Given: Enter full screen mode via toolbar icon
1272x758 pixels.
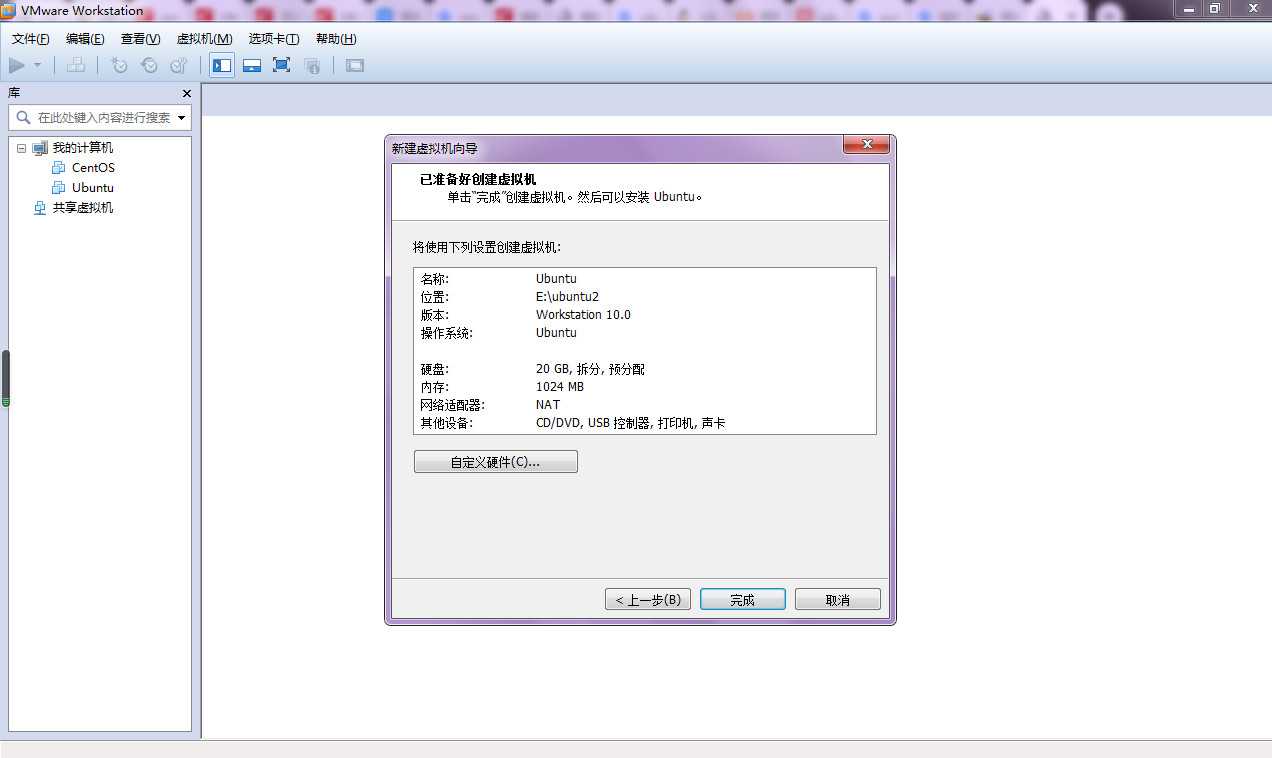Looking at the screenshot, I should pyautogui.click(x=282, y=65).
